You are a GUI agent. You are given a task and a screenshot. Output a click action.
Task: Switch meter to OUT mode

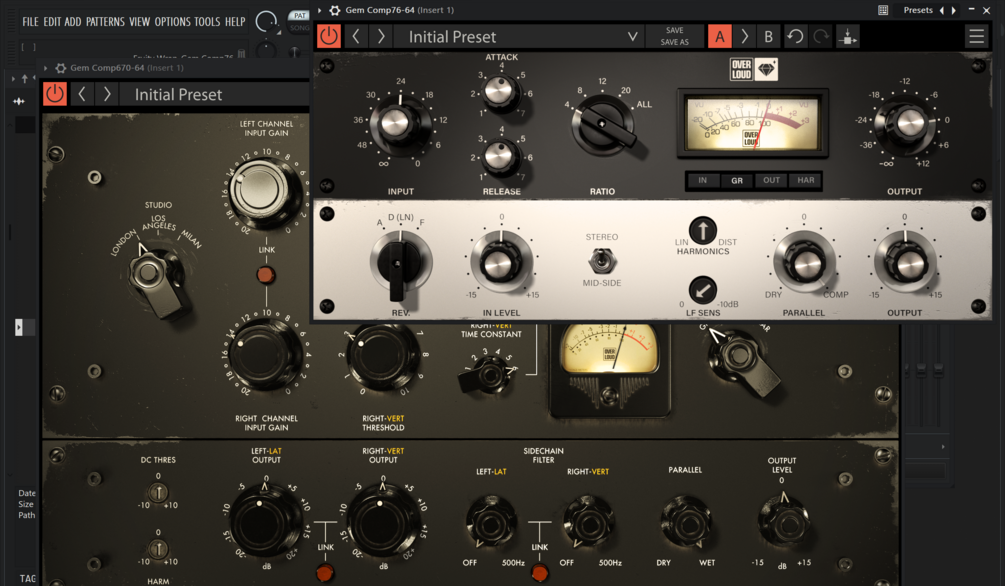(772, 181)
